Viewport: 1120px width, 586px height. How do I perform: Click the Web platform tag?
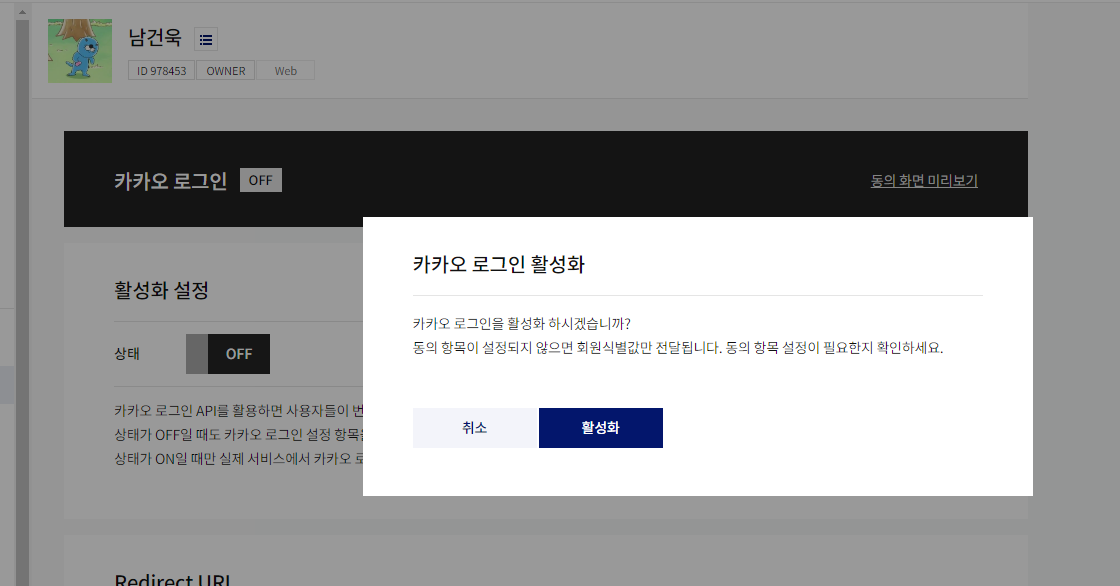[286, 71]
